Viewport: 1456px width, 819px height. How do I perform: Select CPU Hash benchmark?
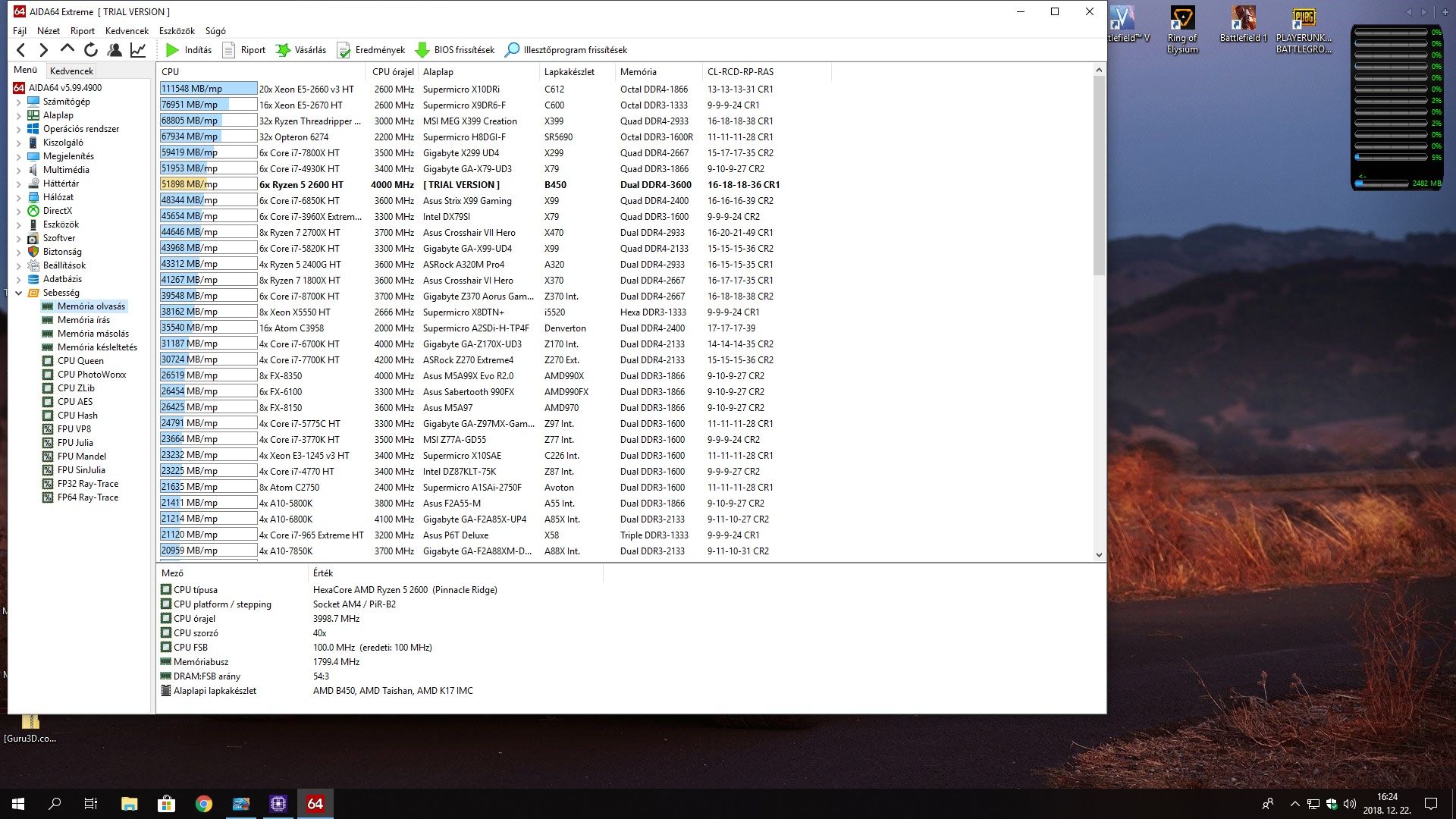point(77,416)
